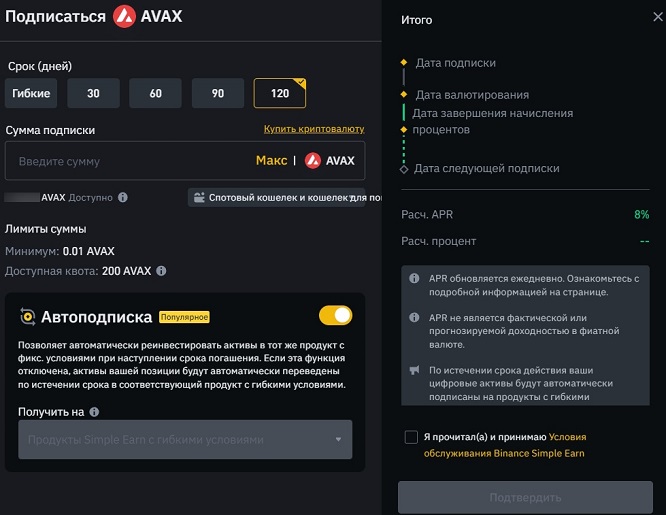
Task: Click the Введите сумму input field
Action: (125, 161)
